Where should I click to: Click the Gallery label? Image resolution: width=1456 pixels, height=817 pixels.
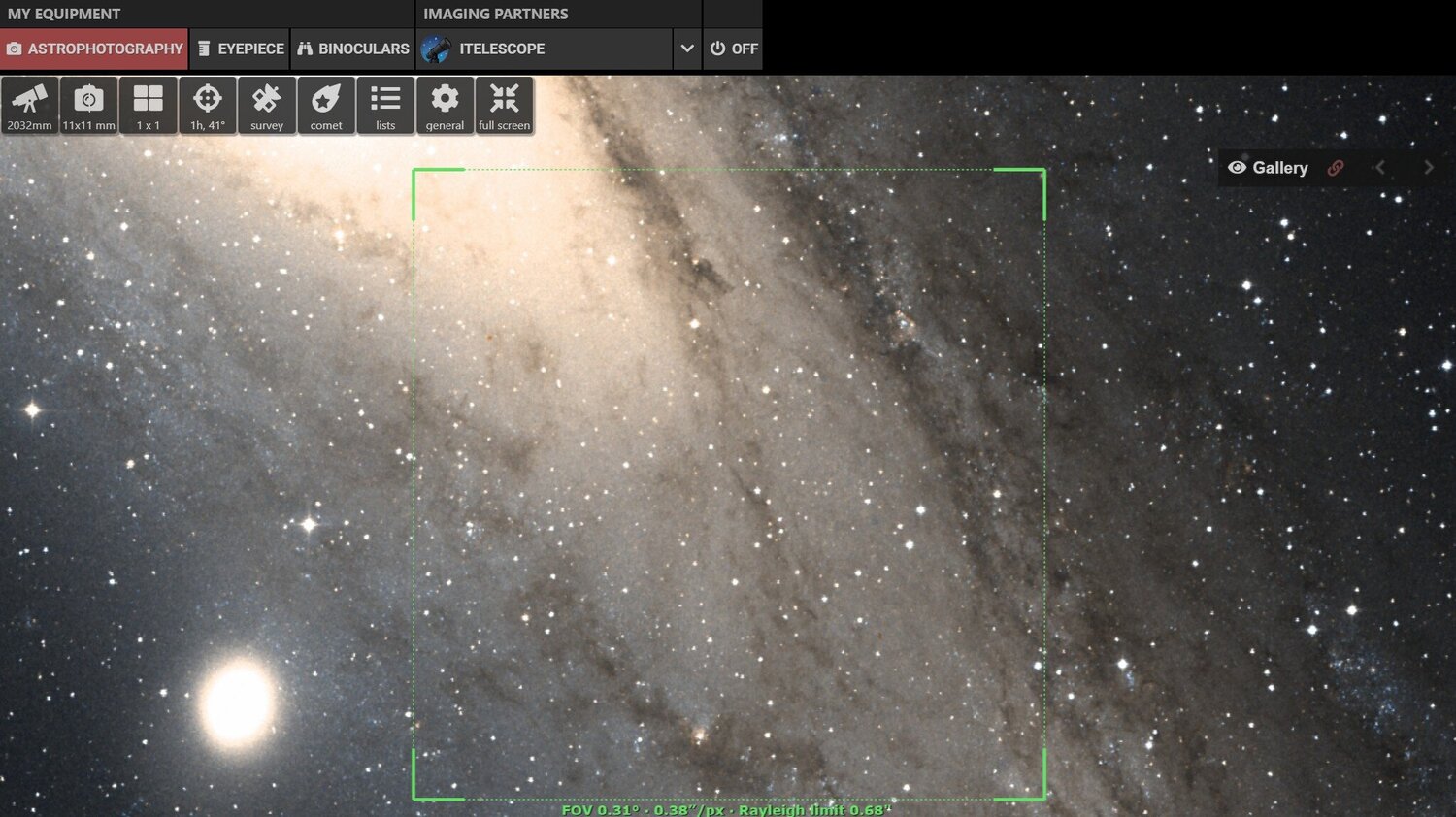coord(1279,167)
